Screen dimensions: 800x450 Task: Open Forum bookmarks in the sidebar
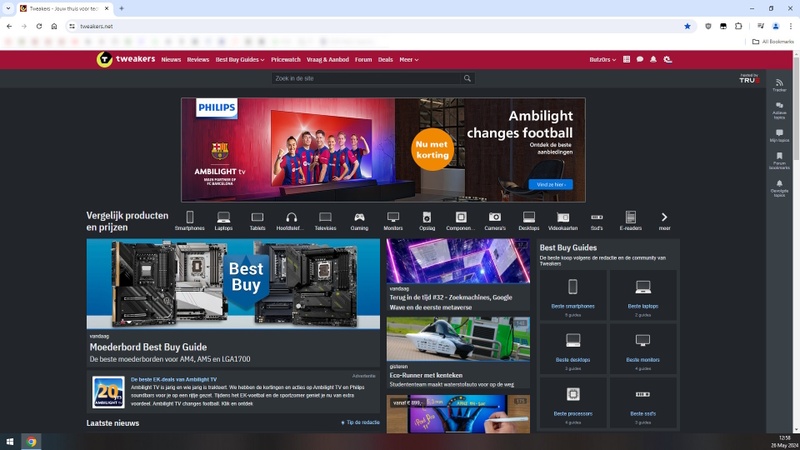779,161
